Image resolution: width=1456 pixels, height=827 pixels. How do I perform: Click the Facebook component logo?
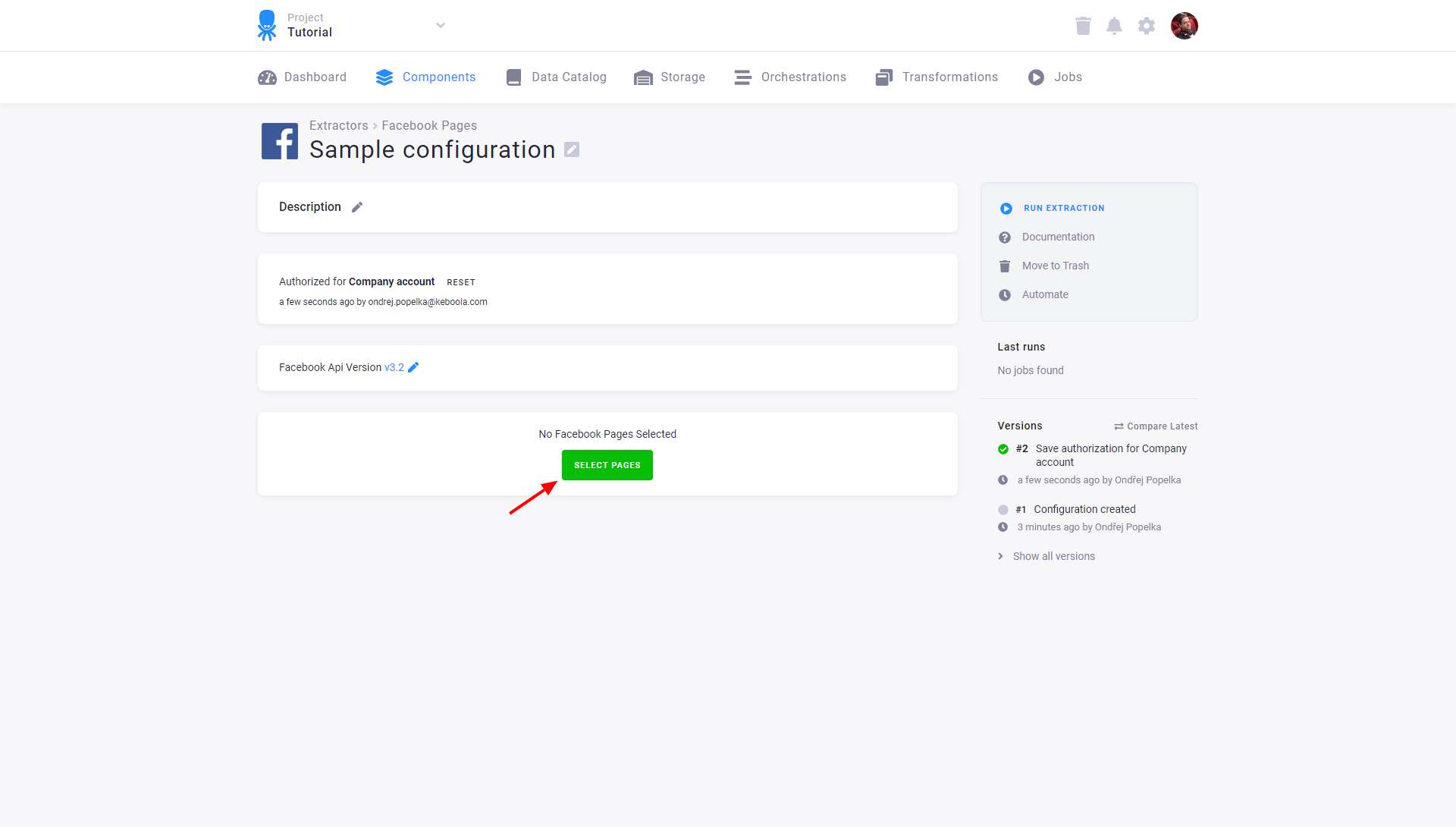[280, 141]
